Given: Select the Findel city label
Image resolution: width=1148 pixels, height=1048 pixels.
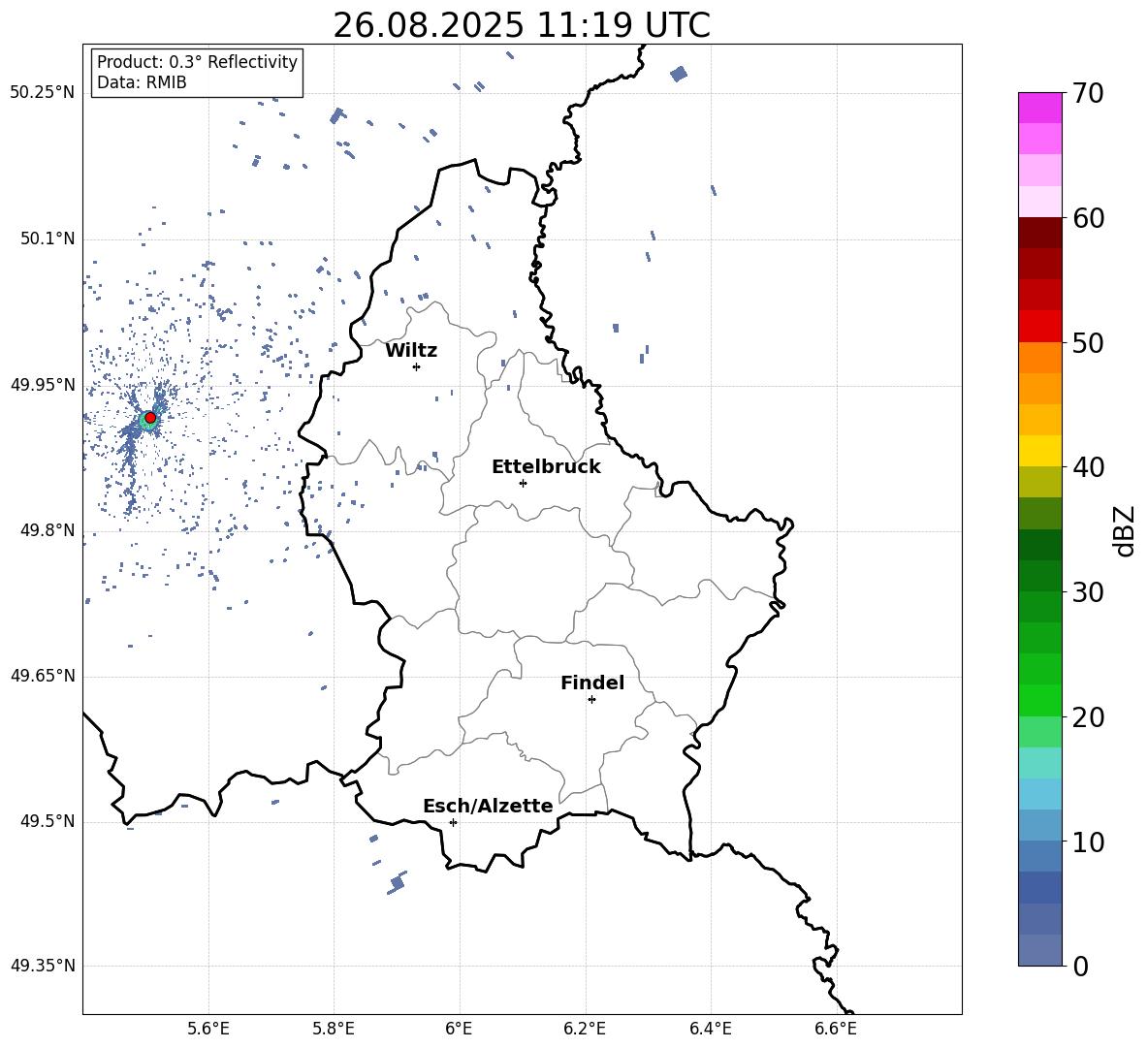Looking at the screenshot, I should 592,683.
